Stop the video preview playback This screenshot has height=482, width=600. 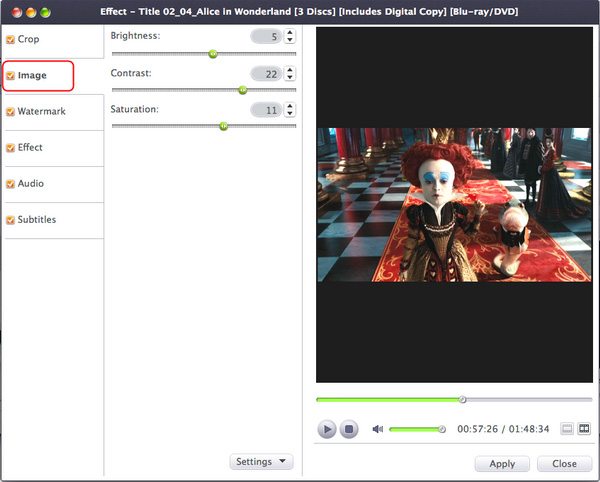pyautogui.click(x=349, y=429)
